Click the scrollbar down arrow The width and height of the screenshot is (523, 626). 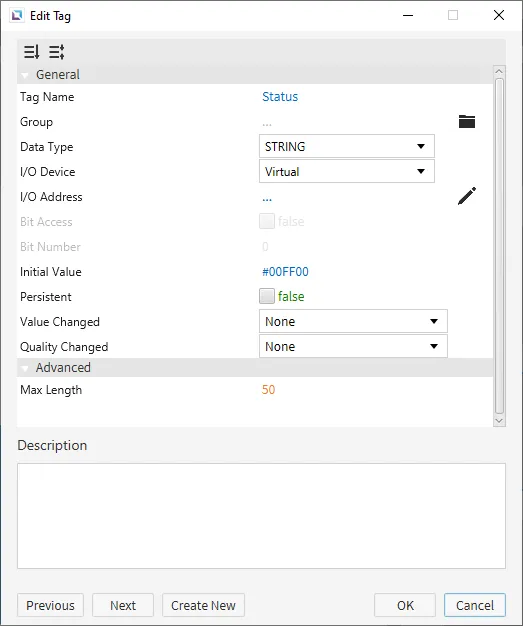499,421
